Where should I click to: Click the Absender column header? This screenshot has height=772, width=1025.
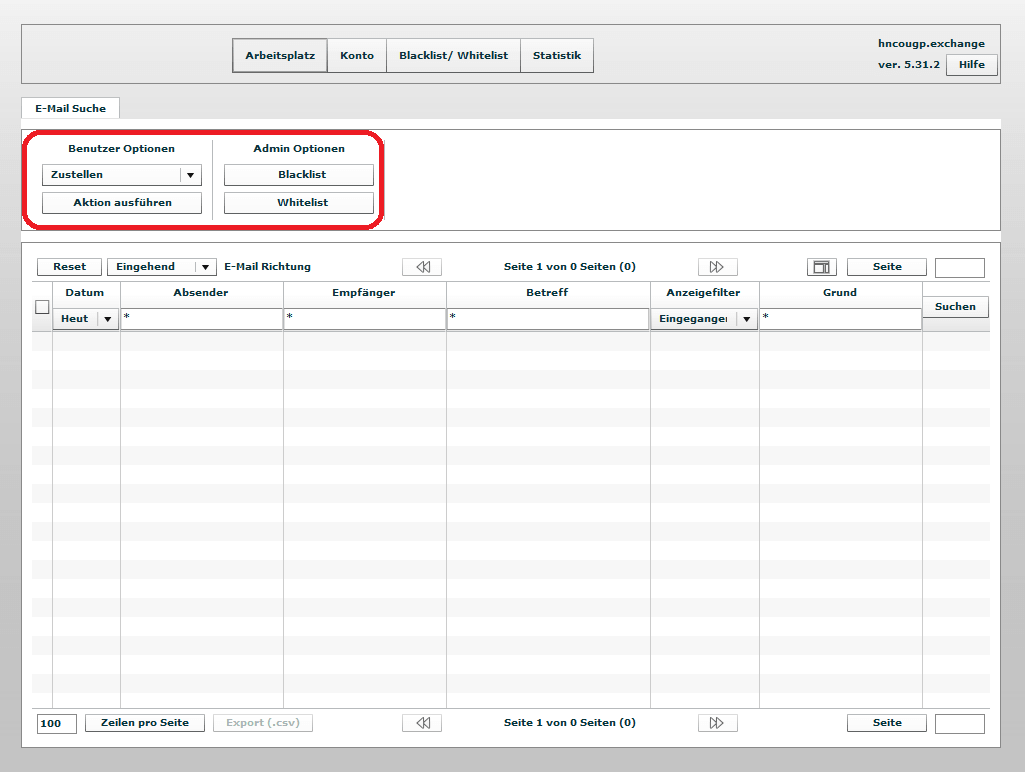click(x=201, y=293)
